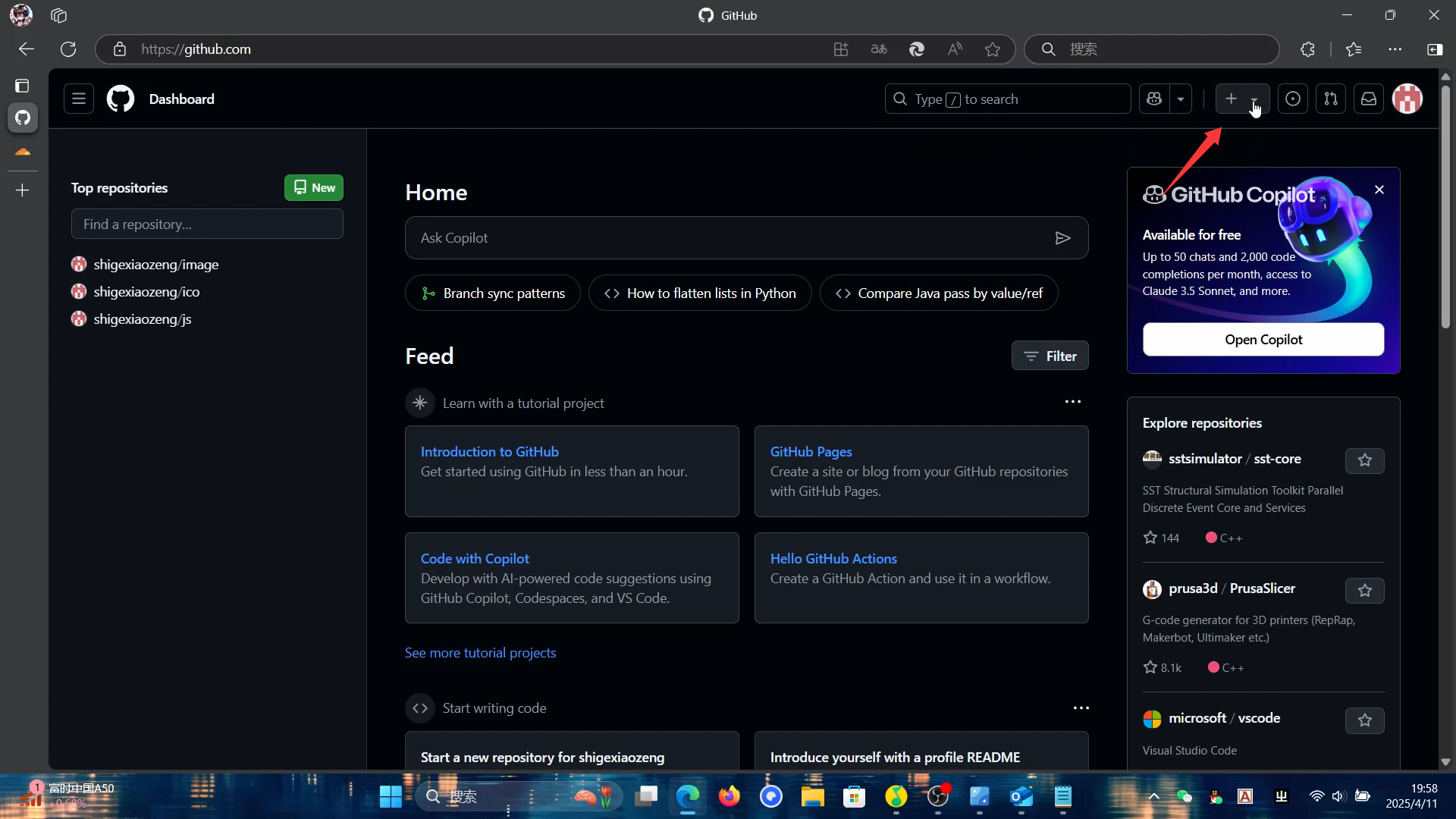
Task: Open the tutorial project section options menu
Action: coord(1072,402)
